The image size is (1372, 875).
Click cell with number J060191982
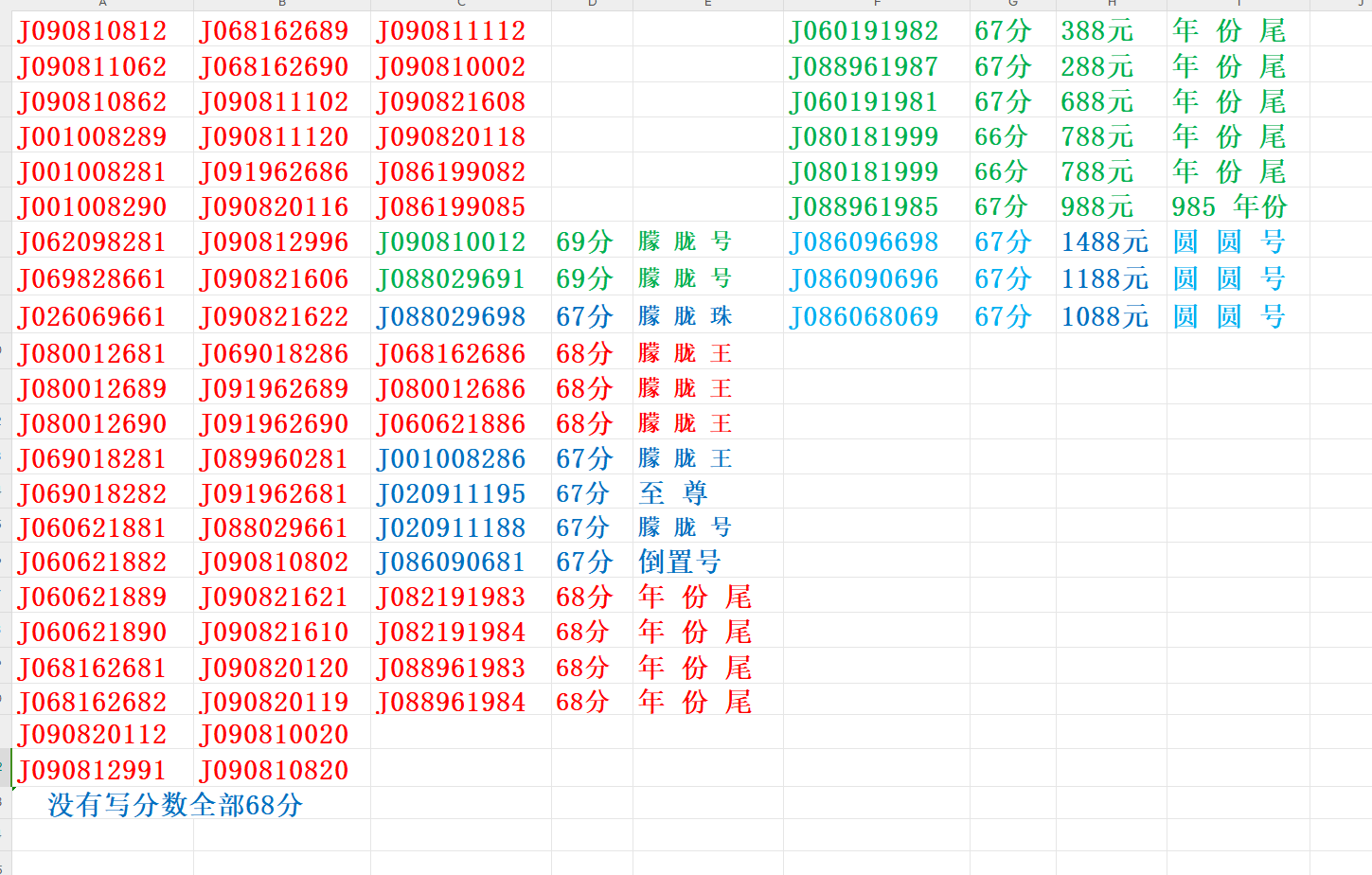(864, 31)
